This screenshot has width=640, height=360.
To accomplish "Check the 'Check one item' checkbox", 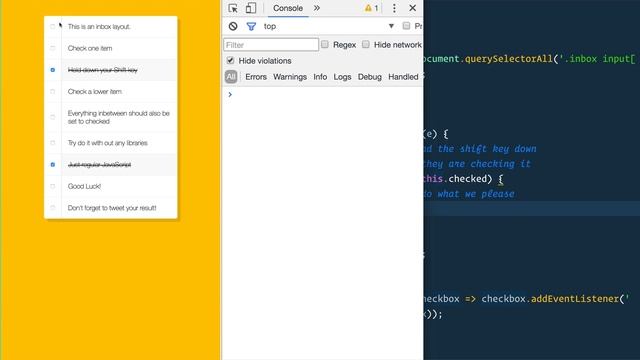I will point(53,48).
